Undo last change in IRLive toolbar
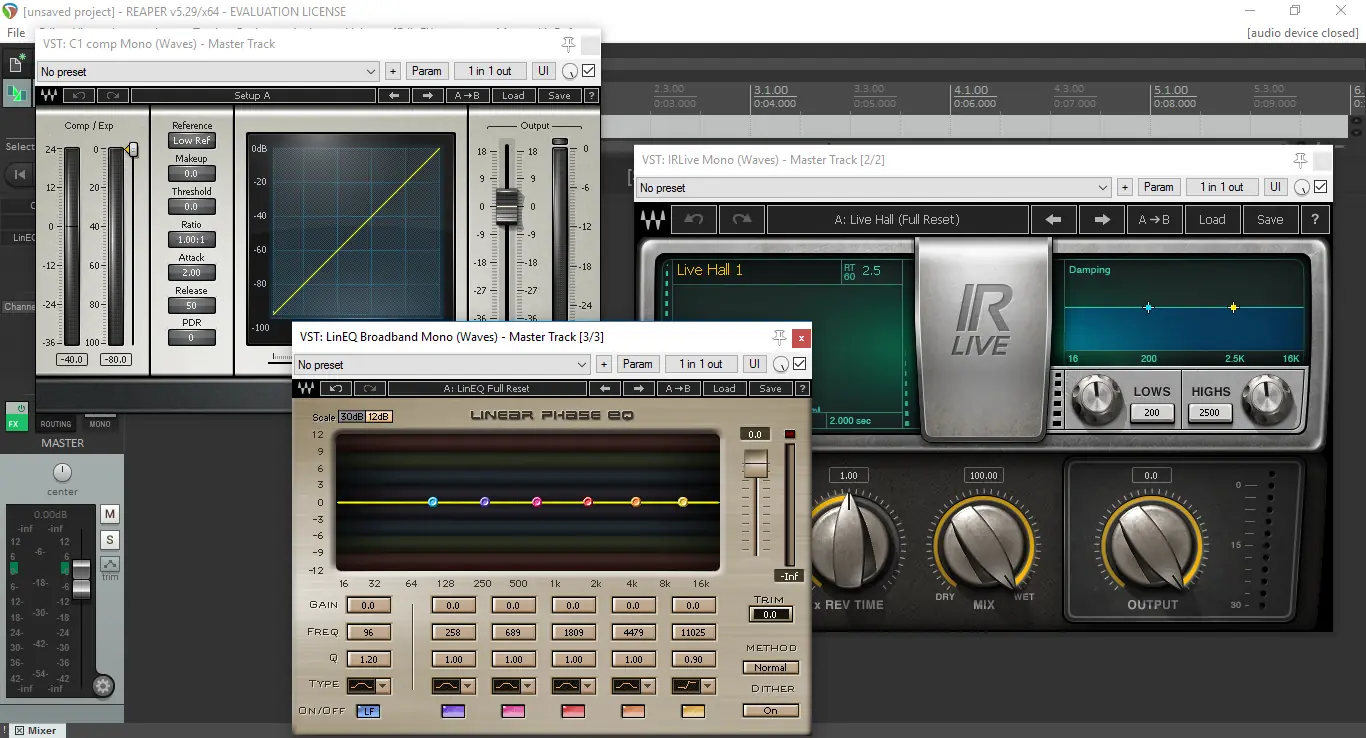The image size is (1366, 738). [x=693, y=220]
